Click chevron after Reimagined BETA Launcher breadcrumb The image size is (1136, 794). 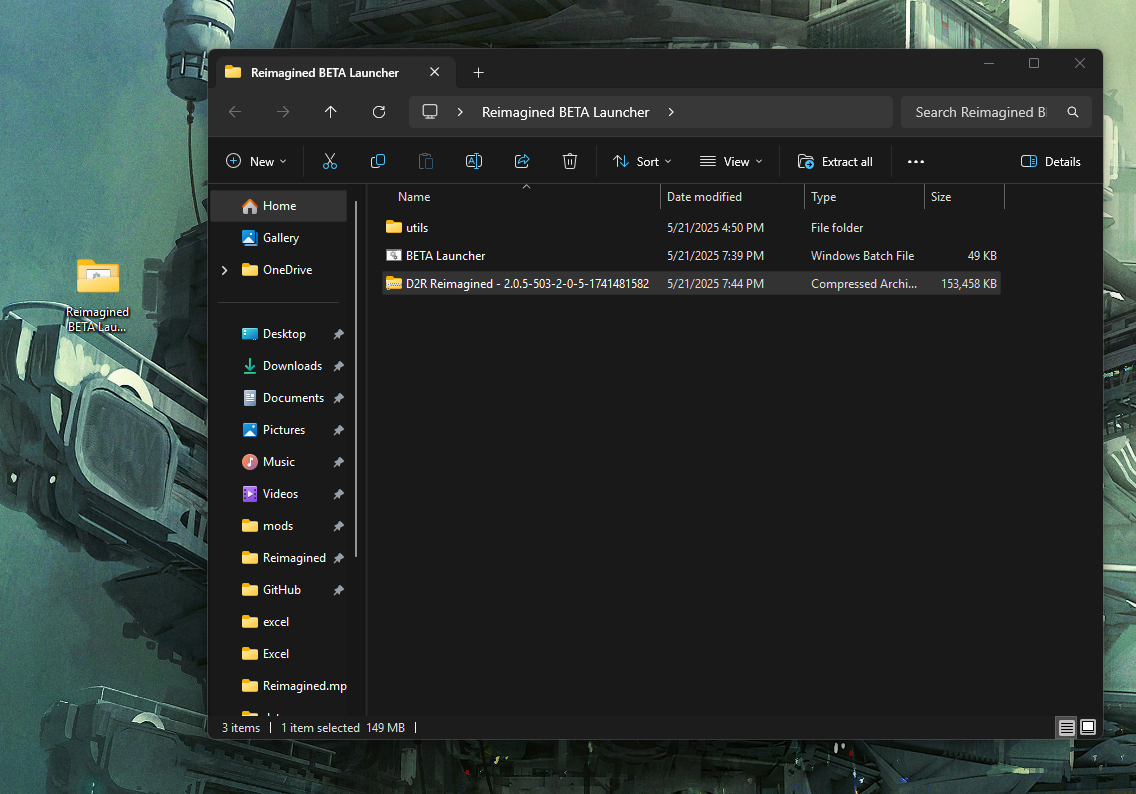(671, 112)
